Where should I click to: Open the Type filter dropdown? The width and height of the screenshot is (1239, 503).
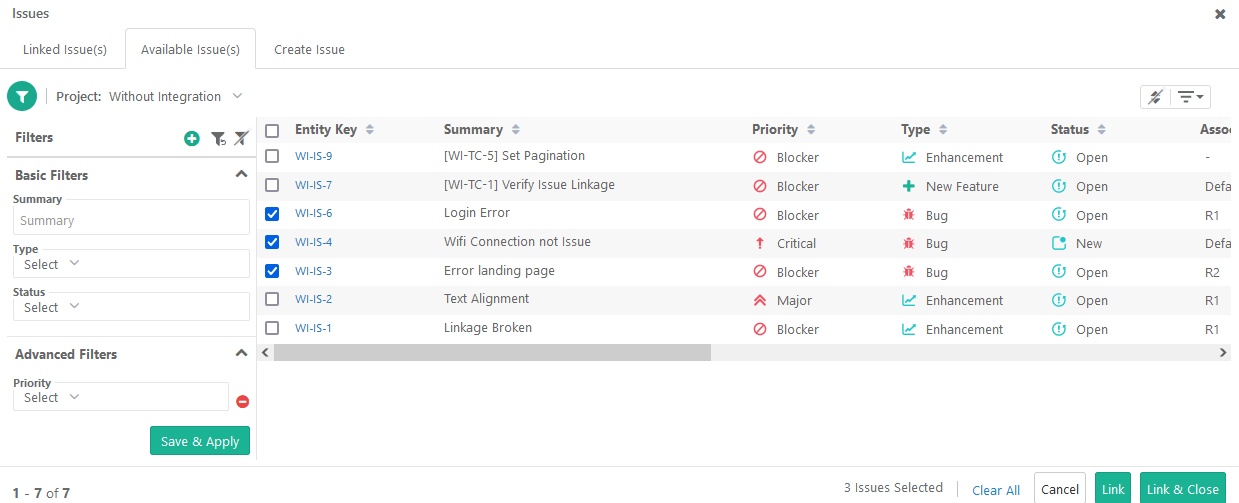[x=131, y=264]
